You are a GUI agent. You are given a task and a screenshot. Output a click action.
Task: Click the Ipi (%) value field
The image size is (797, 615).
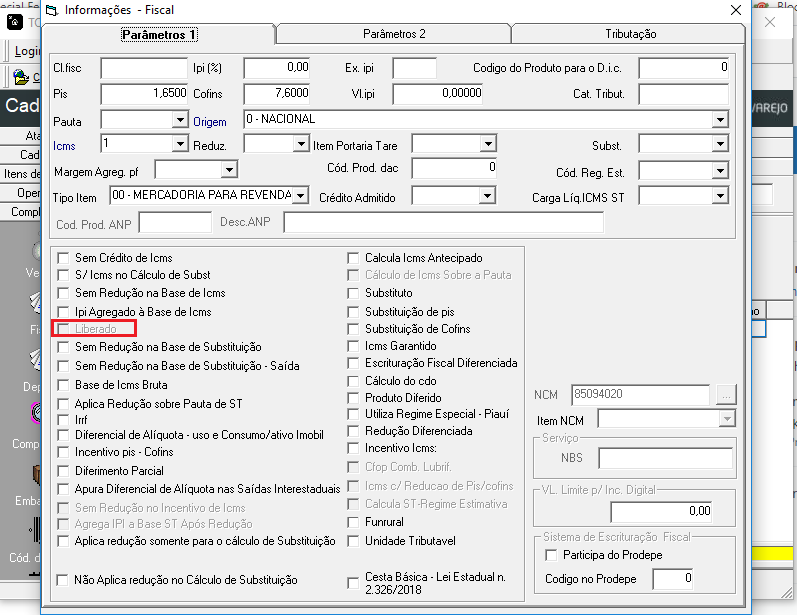point(277,68)
